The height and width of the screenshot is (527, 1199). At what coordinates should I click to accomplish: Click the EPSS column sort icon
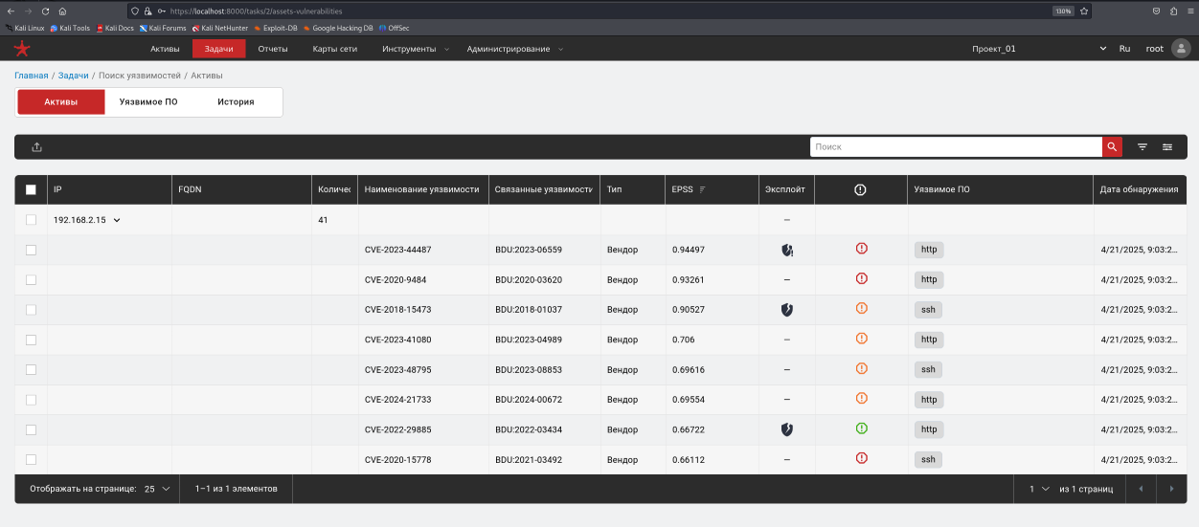click(703, 190)
